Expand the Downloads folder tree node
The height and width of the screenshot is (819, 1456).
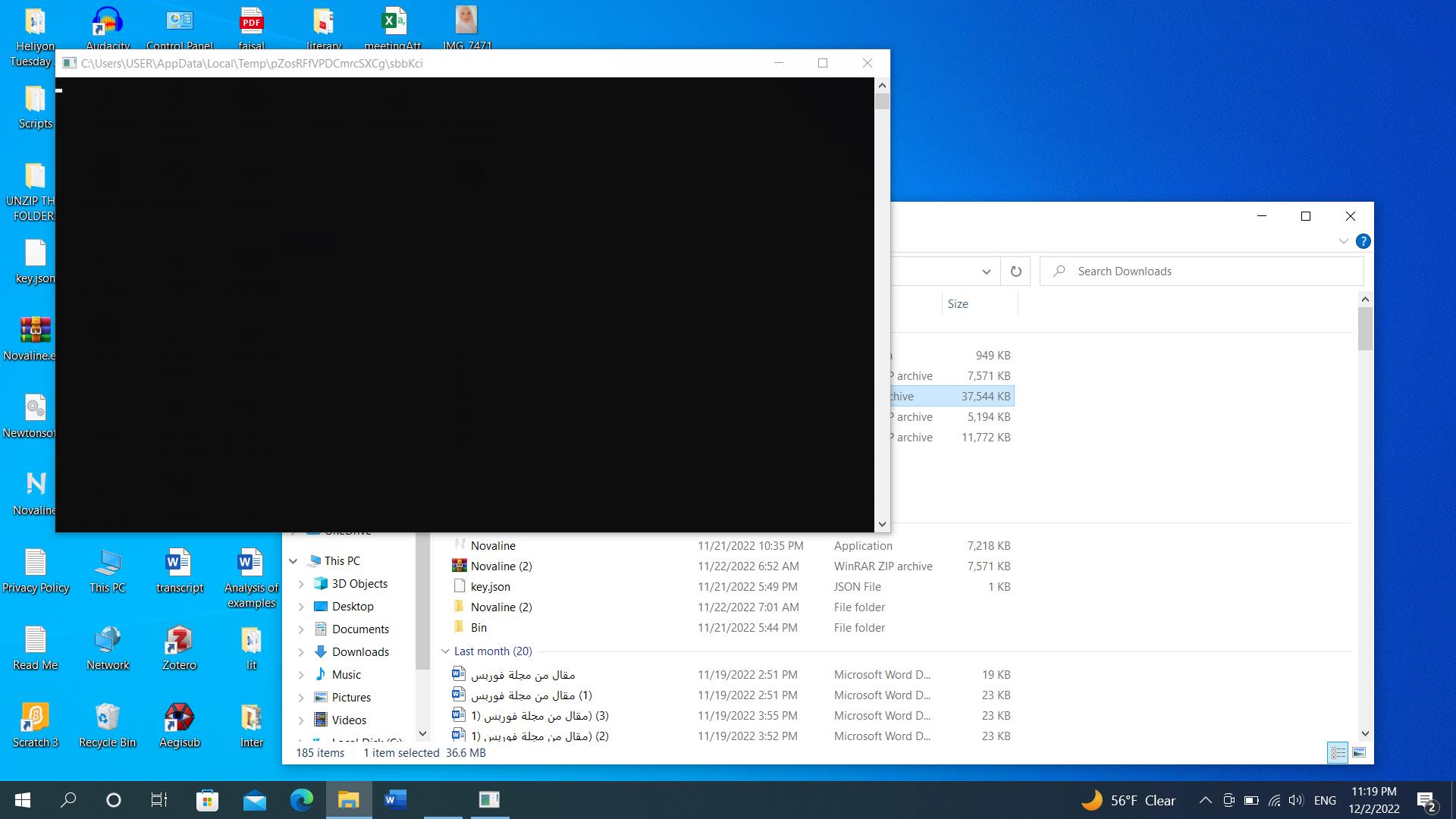pos(301,652)
